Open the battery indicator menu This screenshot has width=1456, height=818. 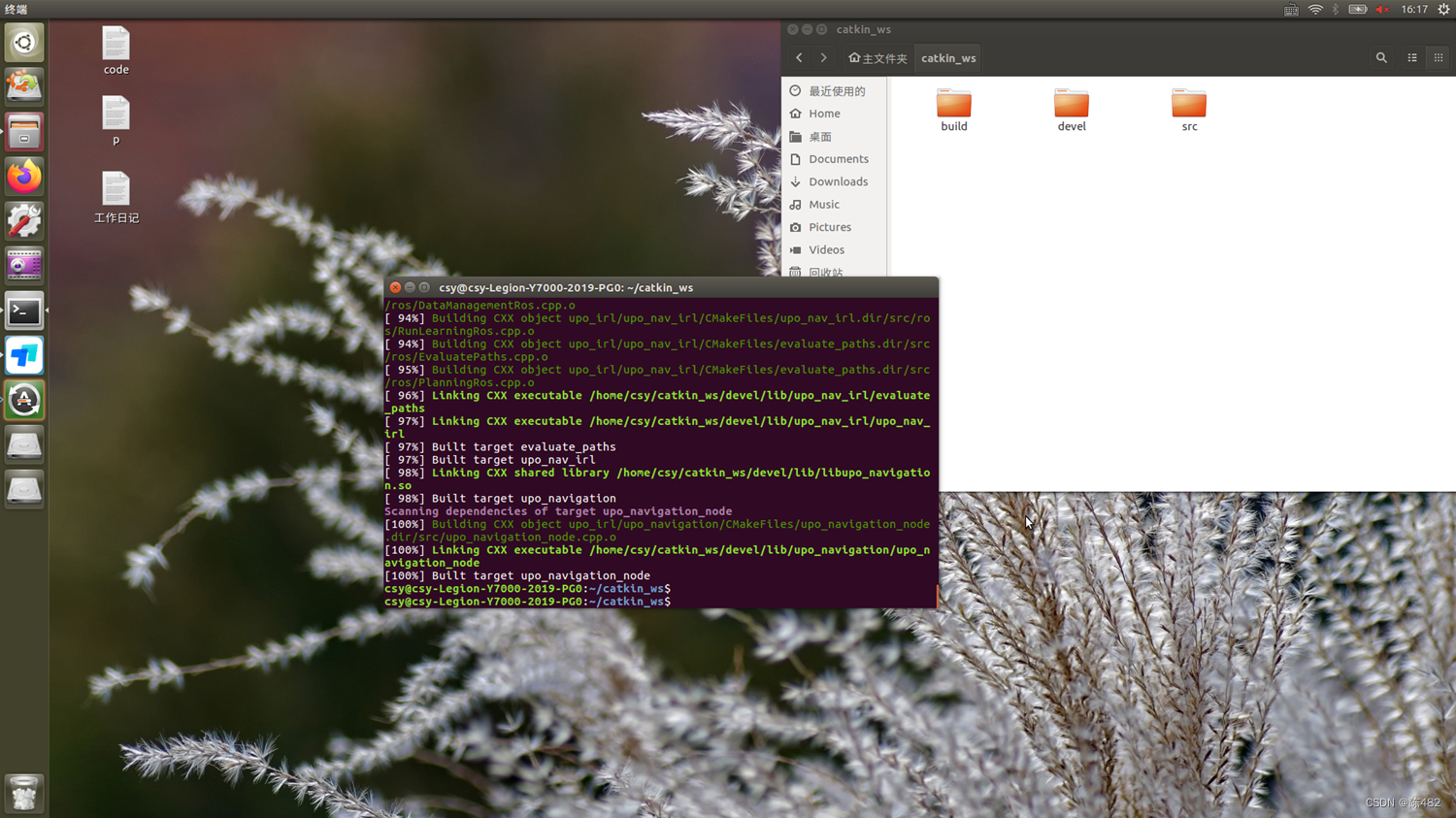click(x=1358, y=10)
